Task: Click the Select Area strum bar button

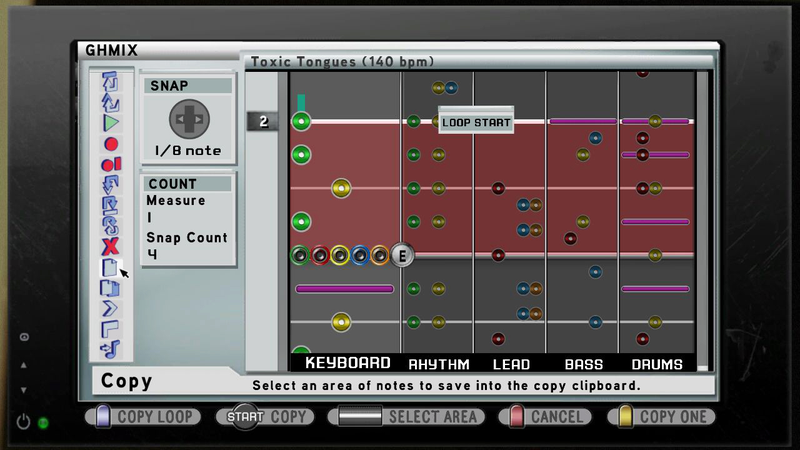Action: (406, 416)
